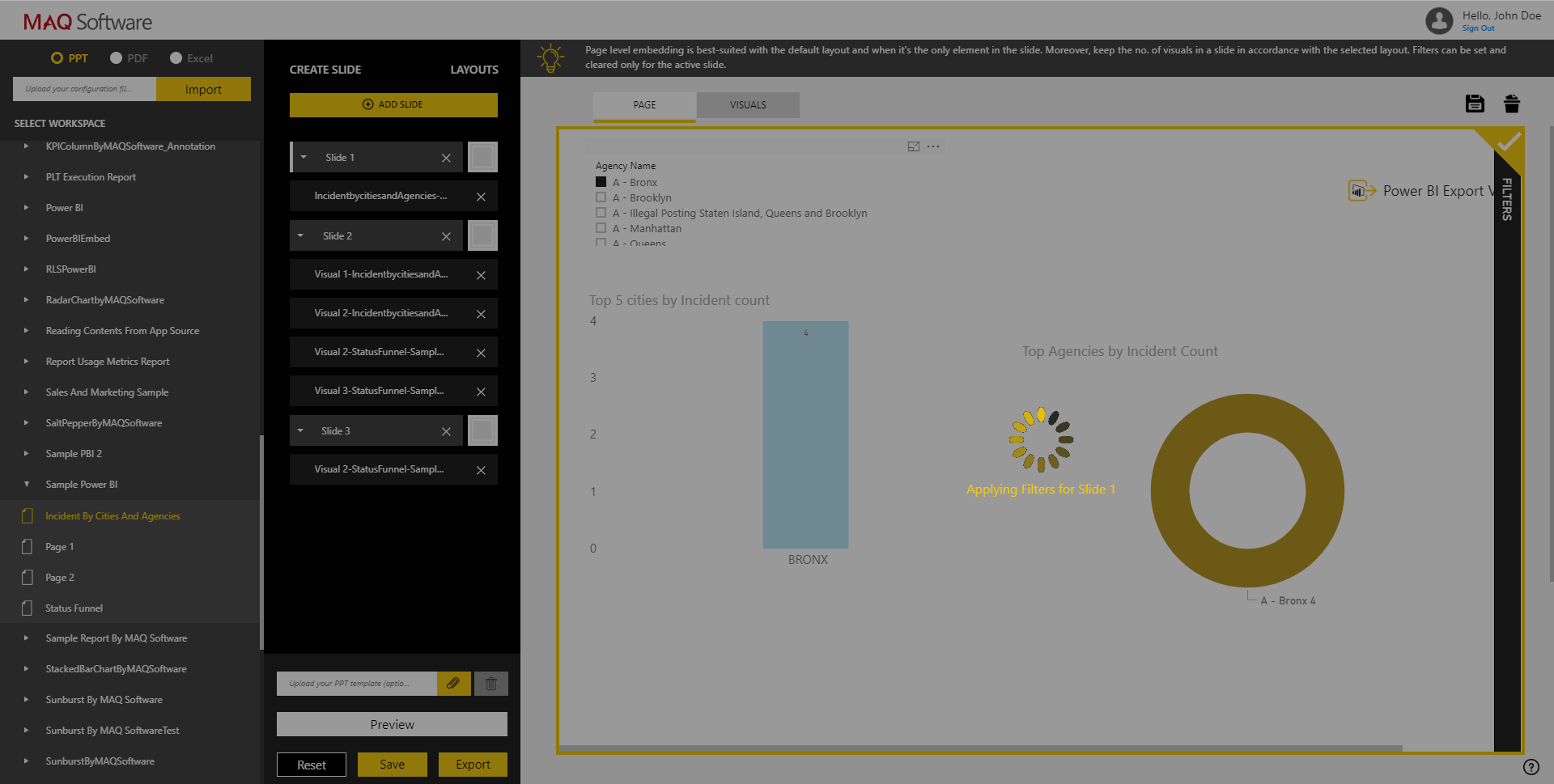The image size is (1554, 784).
Task: Select the PDF export format radio button
Action: [x=114, y=57]
